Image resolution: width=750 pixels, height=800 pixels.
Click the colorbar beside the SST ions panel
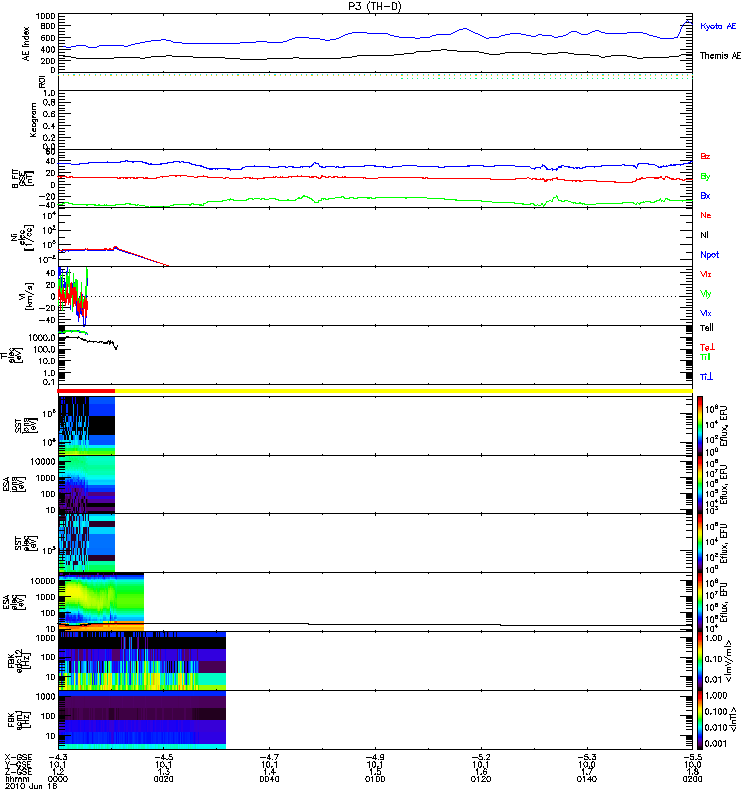coord(699,425)
